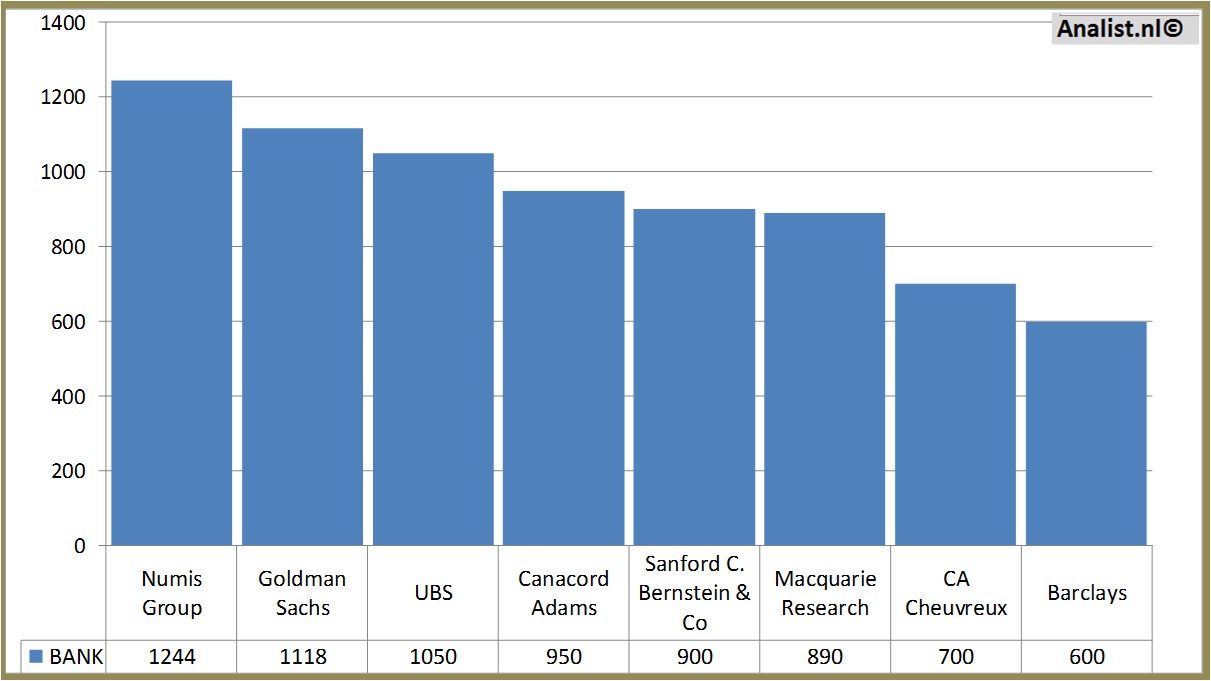Image resolution: width=1211 pixels, height=681 pixels.
Task: Click the Sanford C. Bernstein & Co label
Action: tap(695, 593)
